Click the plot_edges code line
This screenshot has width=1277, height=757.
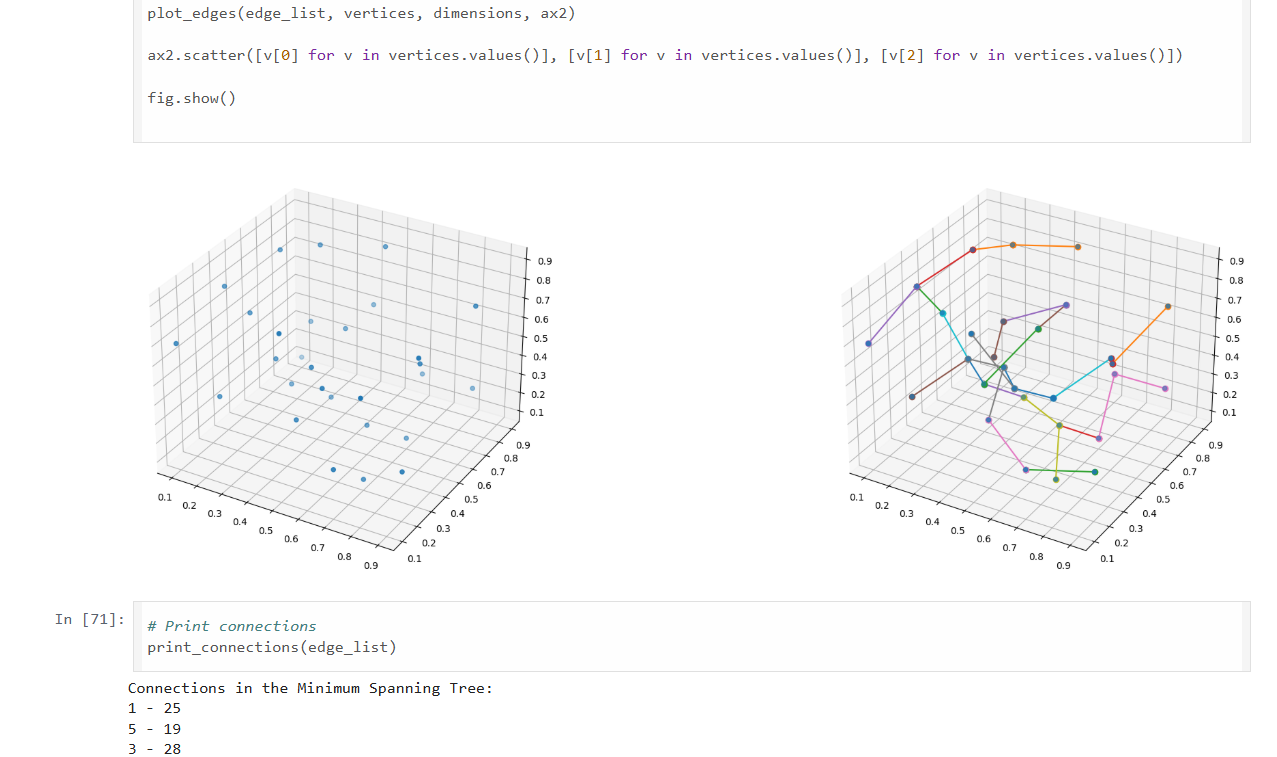[361, 14]
